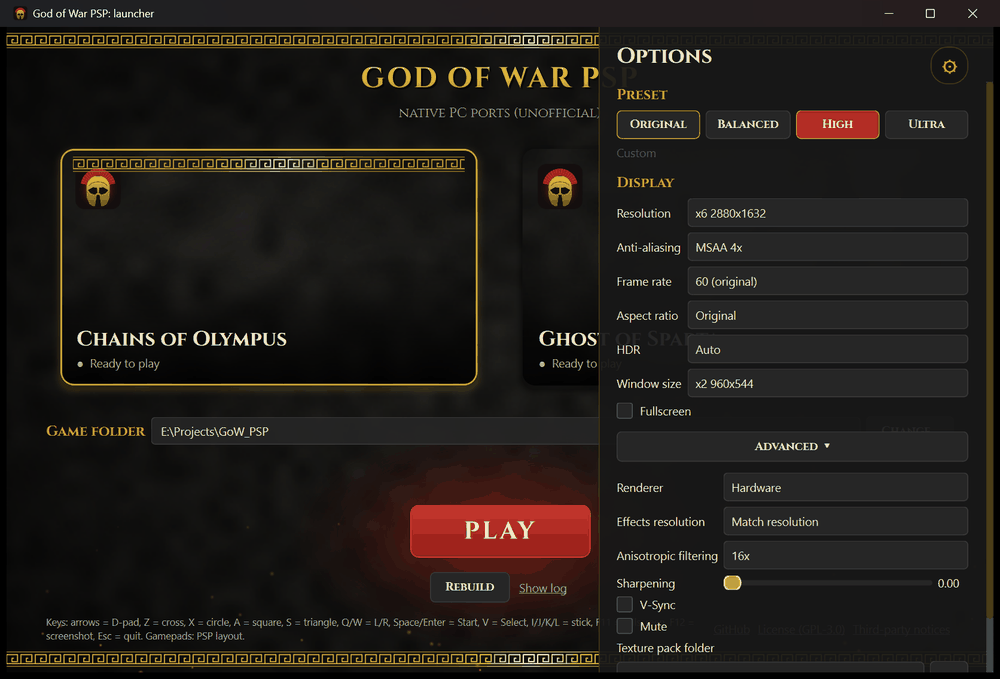This screenshot has height=679, width=1000.
Task: Open the Show log link
Action: coord(543,588)
